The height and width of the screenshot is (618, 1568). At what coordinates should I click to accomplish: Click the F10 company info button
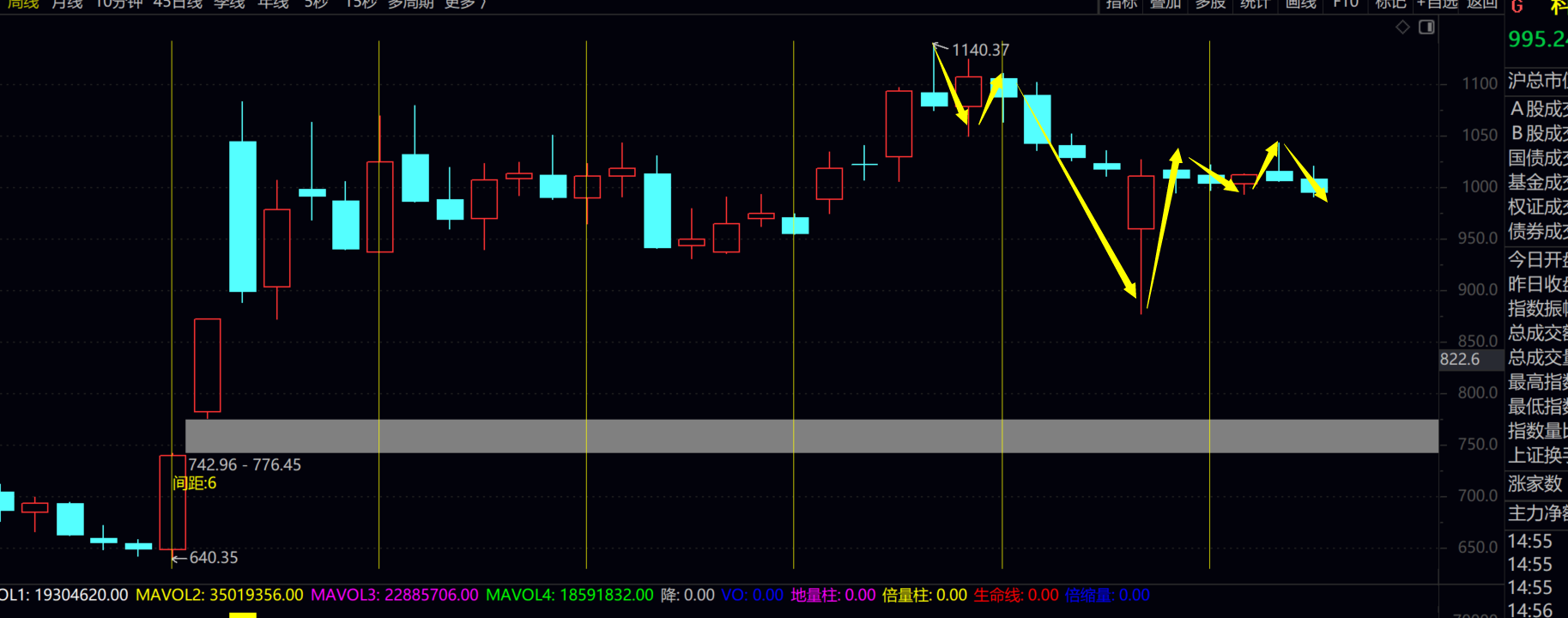pos(1345,4)
